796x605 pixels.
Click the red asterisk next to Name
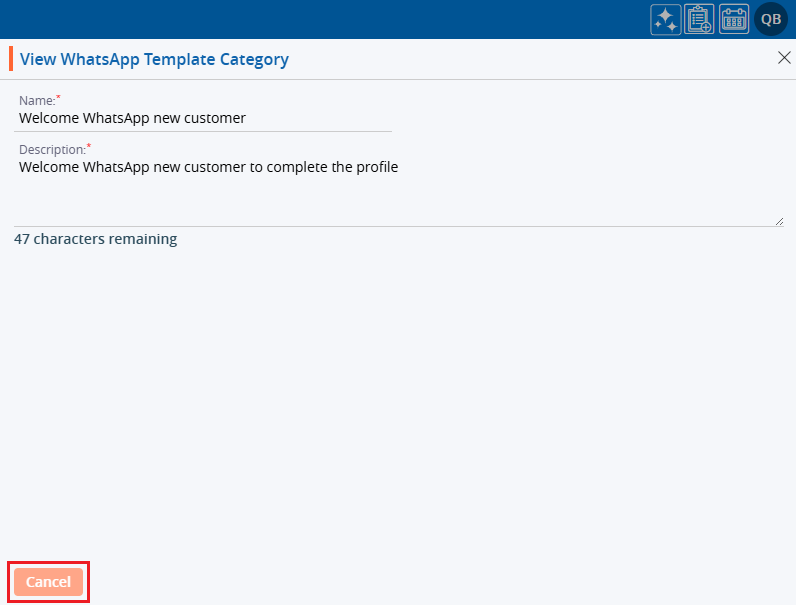pyautogui.click(x=58, y=97)
